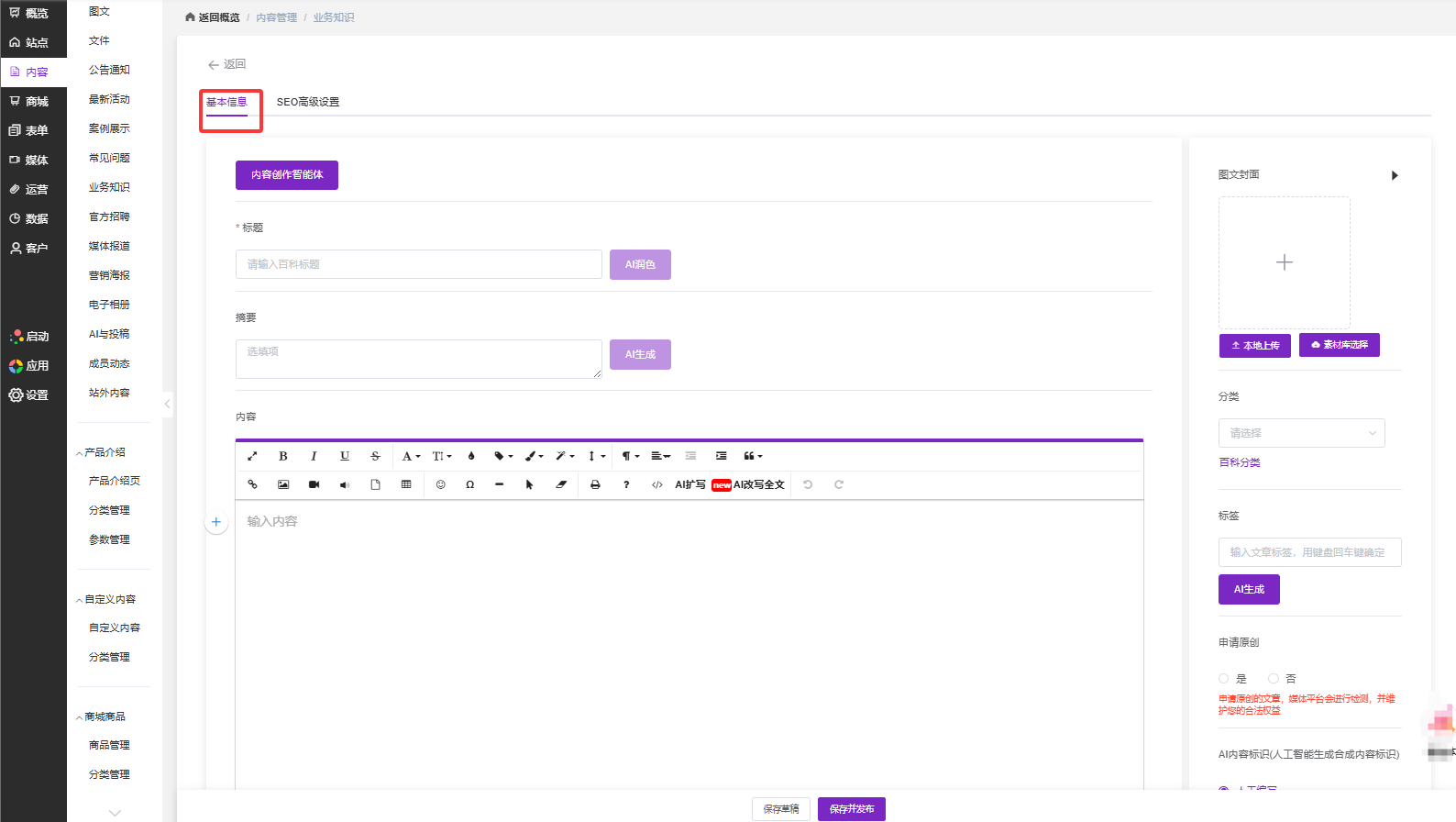Click the plus button beside the content area
The height and width of the screenshot is (822, 1456).
click(x=216, y=522)
